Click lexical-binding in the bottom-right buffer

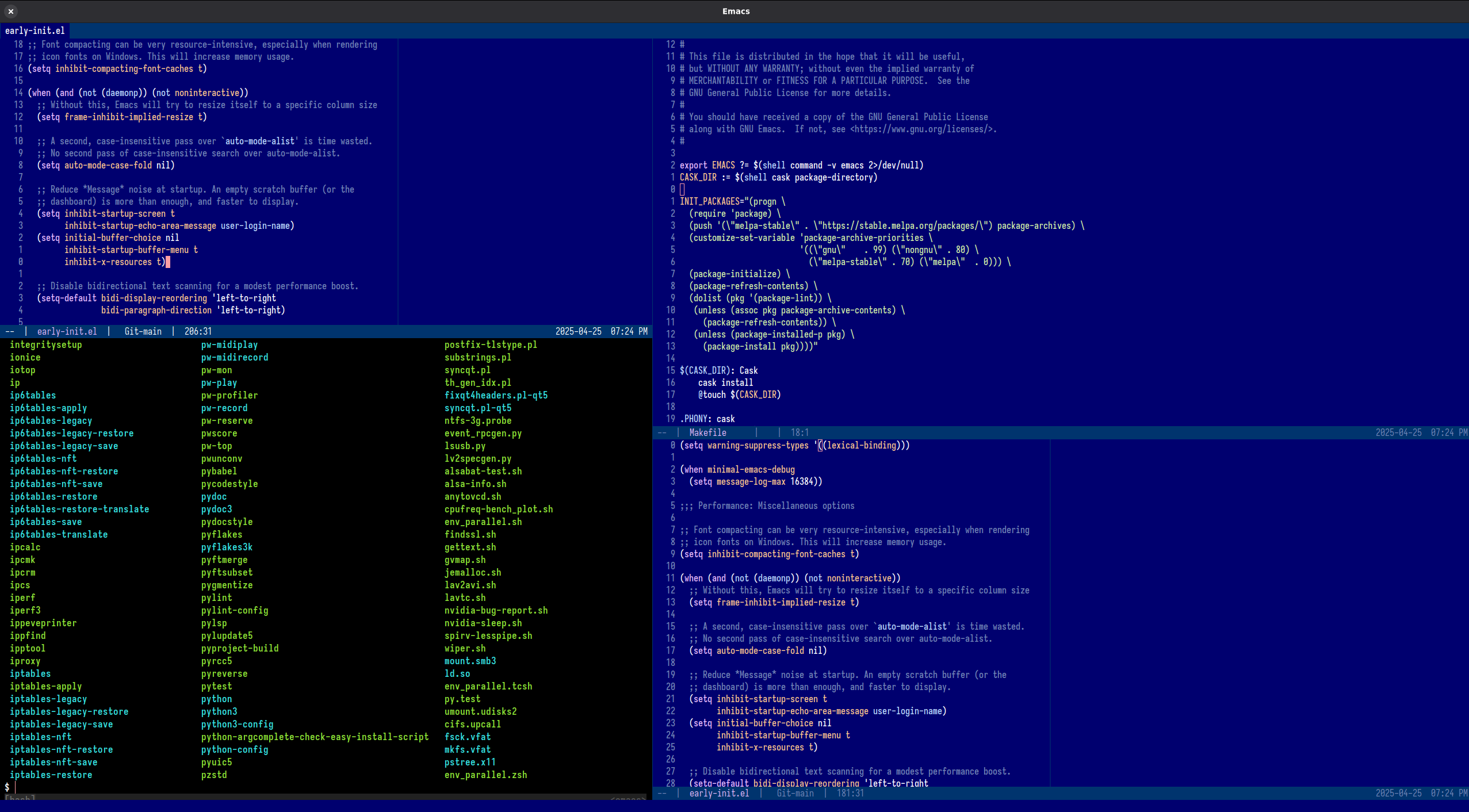(x=861, y=445)
